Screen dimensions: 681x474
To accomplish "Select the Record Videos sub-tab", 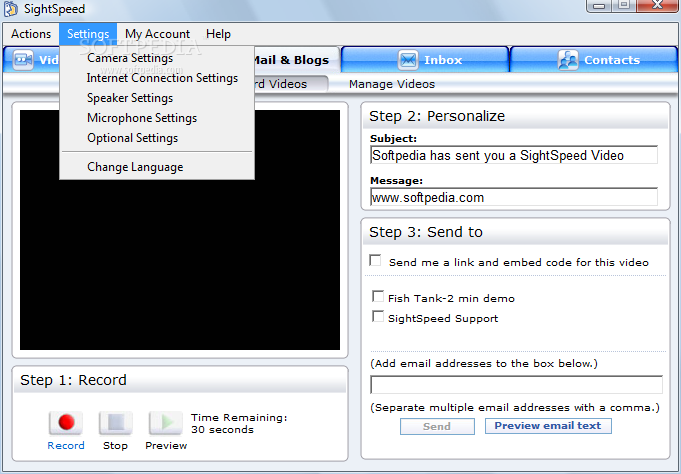I will tap(291, 84).
